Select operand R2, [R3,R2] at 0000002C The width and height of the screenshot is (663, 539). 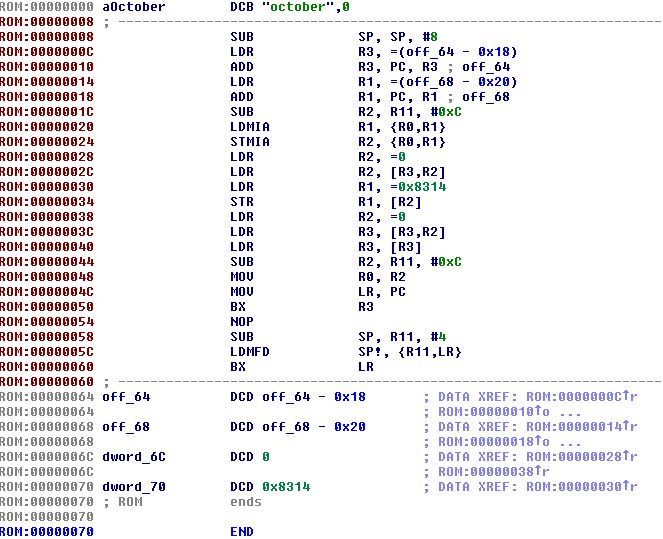[x=402, y=172]
